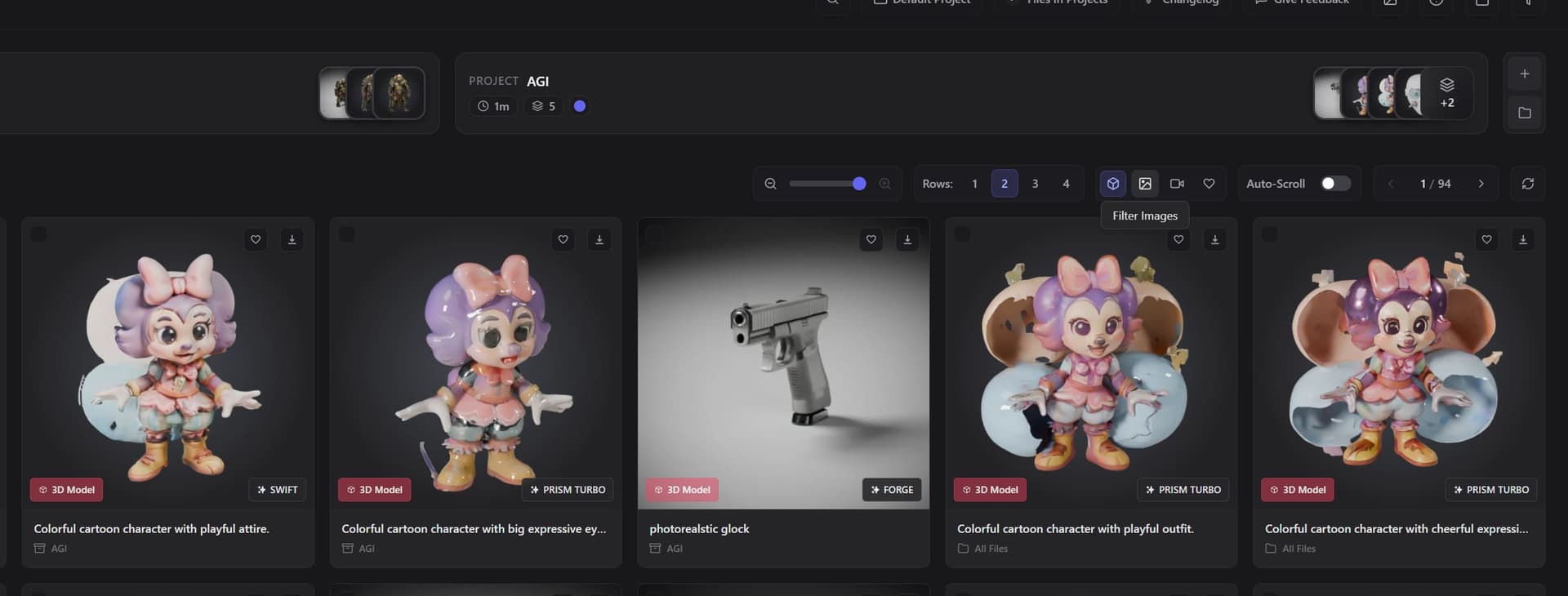Filter favorites using toolbar heart icon
Image resolution: width=1568 pixels, height=596 pixels.
pos(1209,184)
